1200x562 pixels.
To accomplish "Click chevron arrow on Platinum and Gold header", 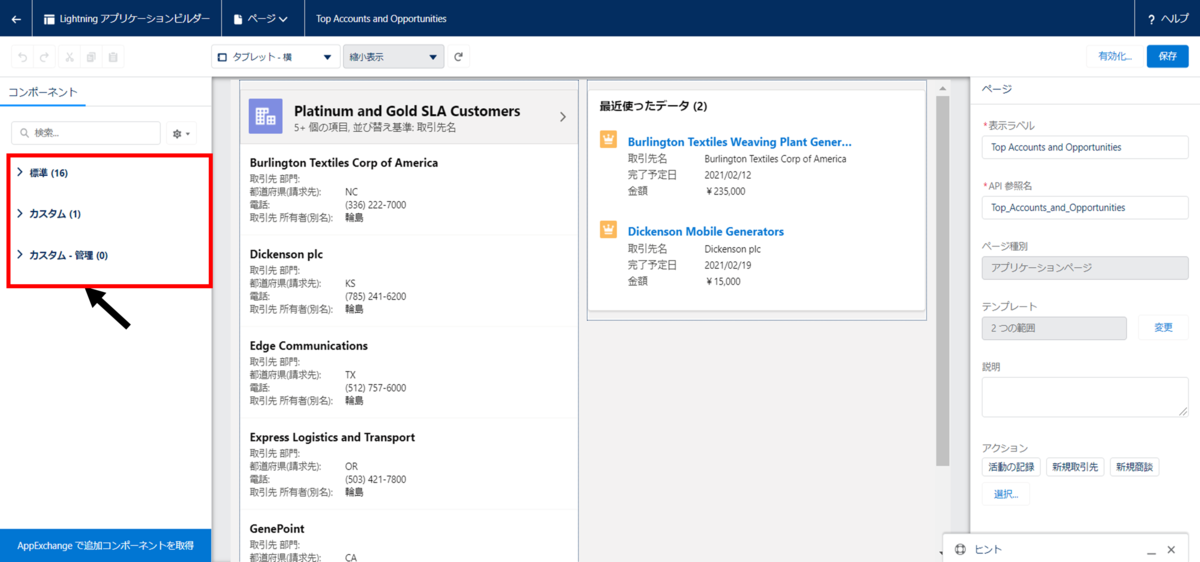I will (x=562, y=117).
